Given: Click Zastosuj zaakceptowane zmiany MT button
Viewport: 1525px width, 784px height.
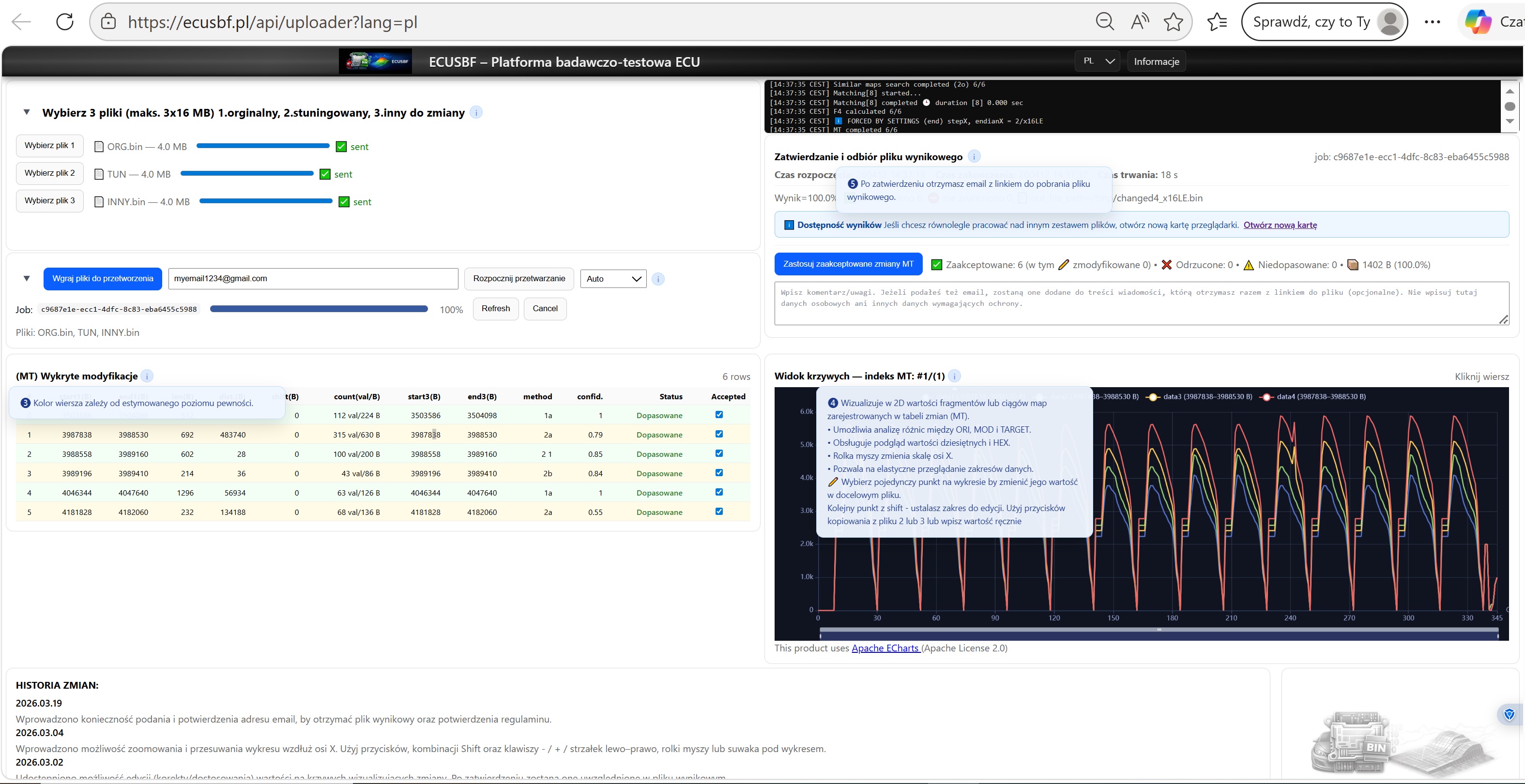Looking at the screenshot, I should 848,265.
